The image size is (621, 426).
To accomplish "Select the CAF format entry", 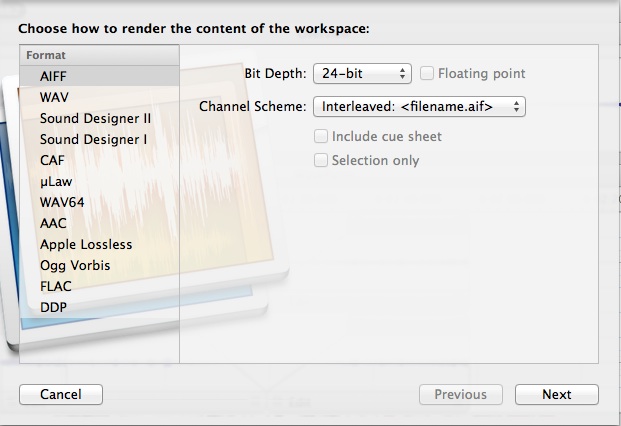I will (x=52, y=160).
